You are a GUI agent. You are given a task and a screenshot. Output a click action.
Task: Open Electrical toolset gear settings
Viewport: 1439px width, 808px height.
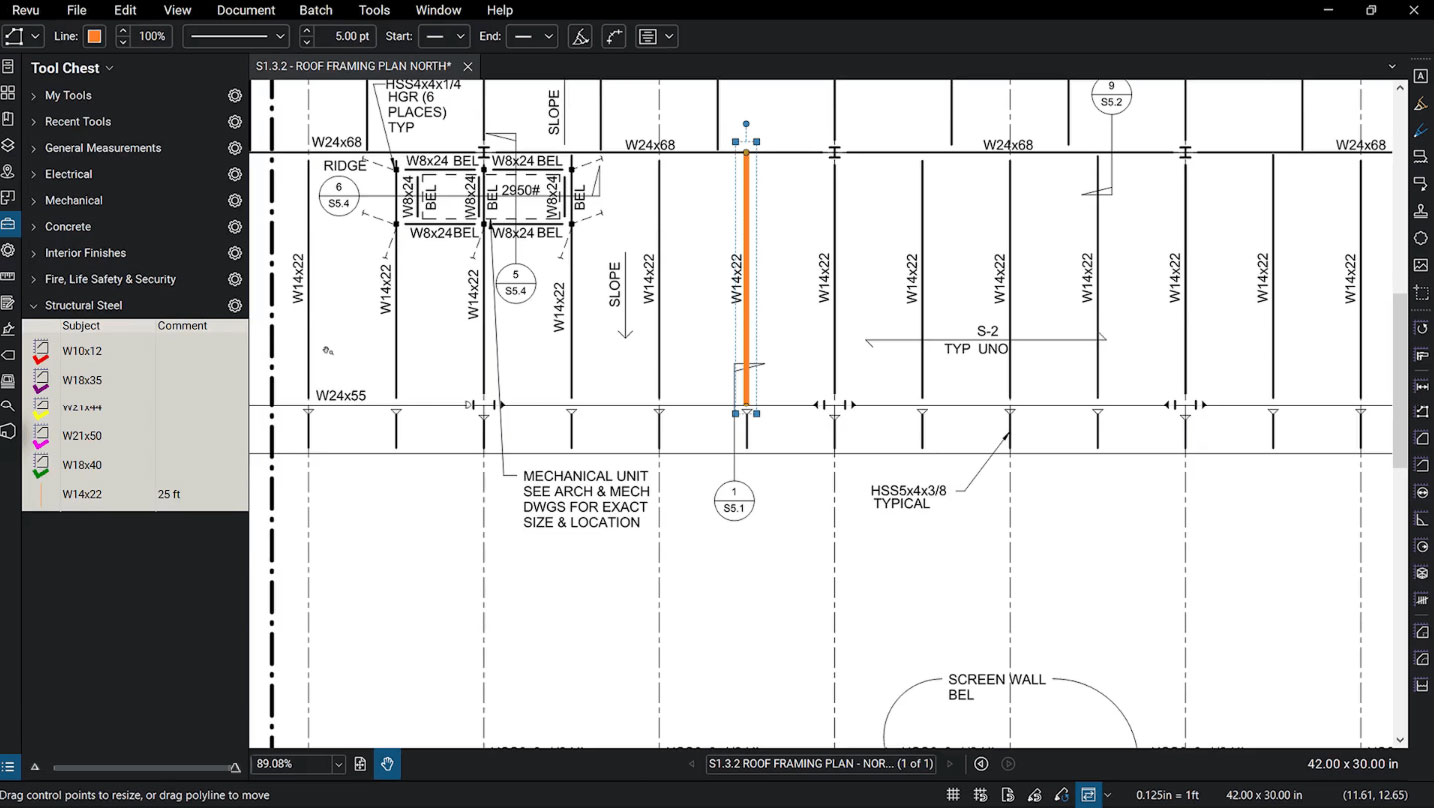(x=235, y=174)
